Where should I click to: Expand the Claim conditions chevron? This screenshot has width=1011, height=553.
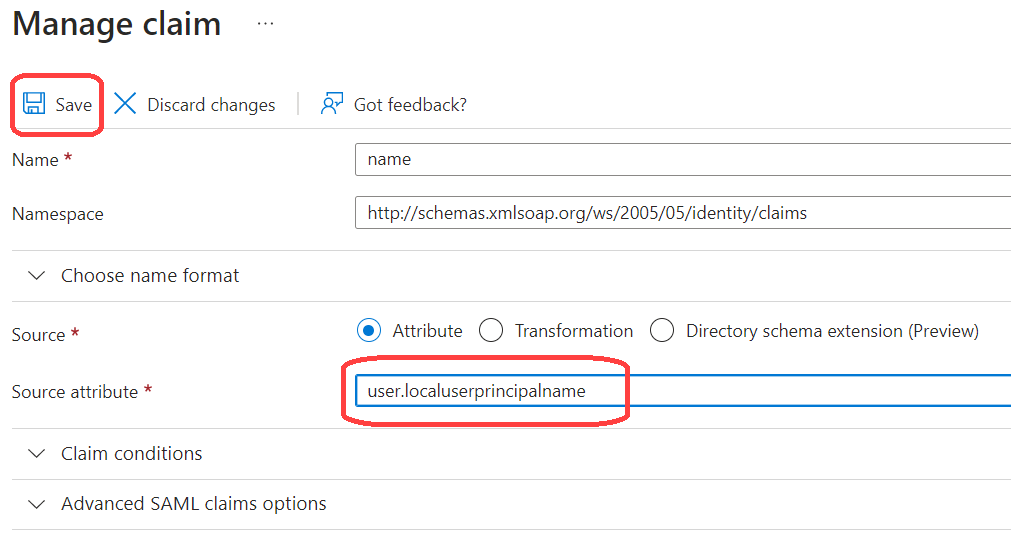[37, 454]
